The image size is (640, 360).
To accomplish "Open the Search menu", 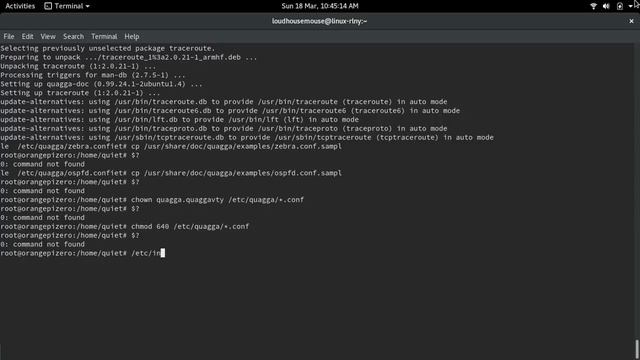I will coord(73,36).
